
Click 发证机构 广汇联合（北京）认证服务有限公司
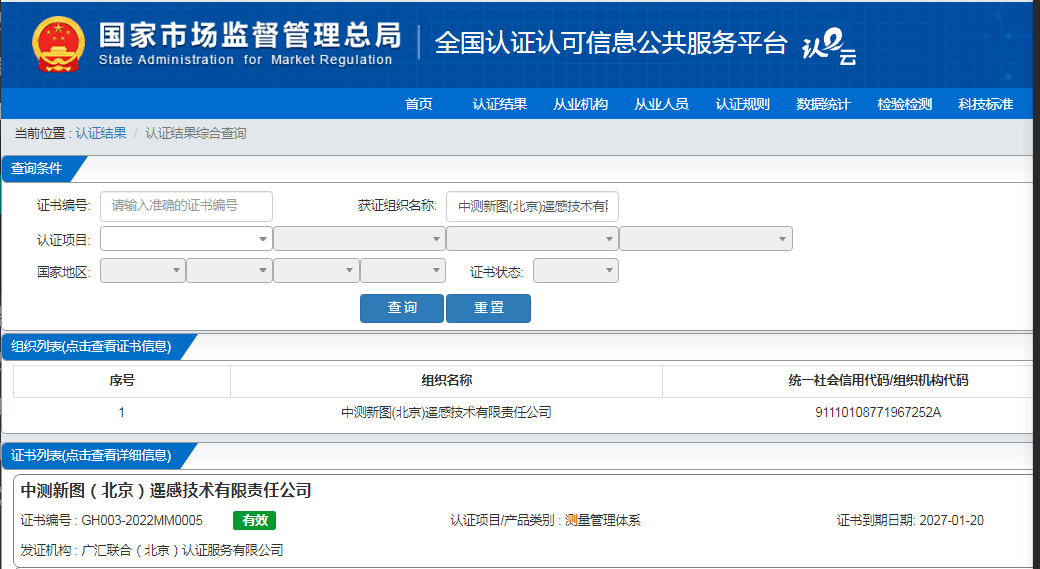coord(152,550)
